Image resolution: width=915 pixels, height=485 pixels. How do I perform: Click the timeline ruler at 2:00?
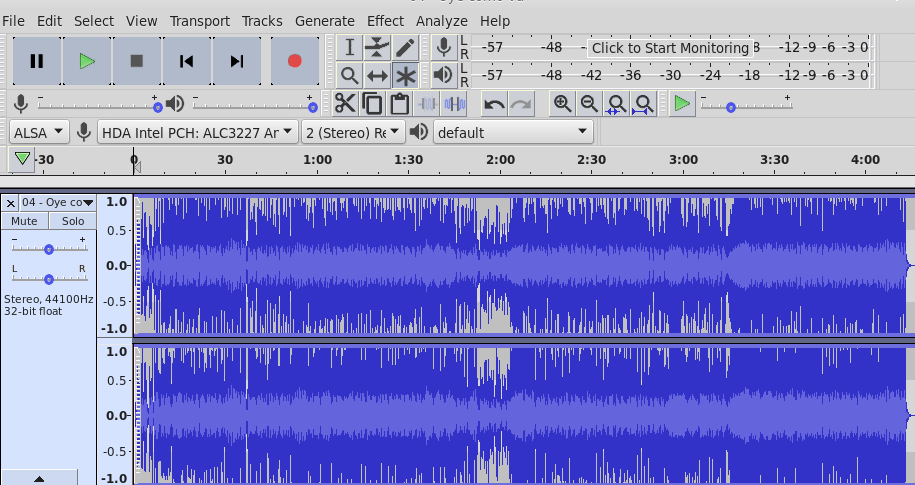tap(501, 160)
